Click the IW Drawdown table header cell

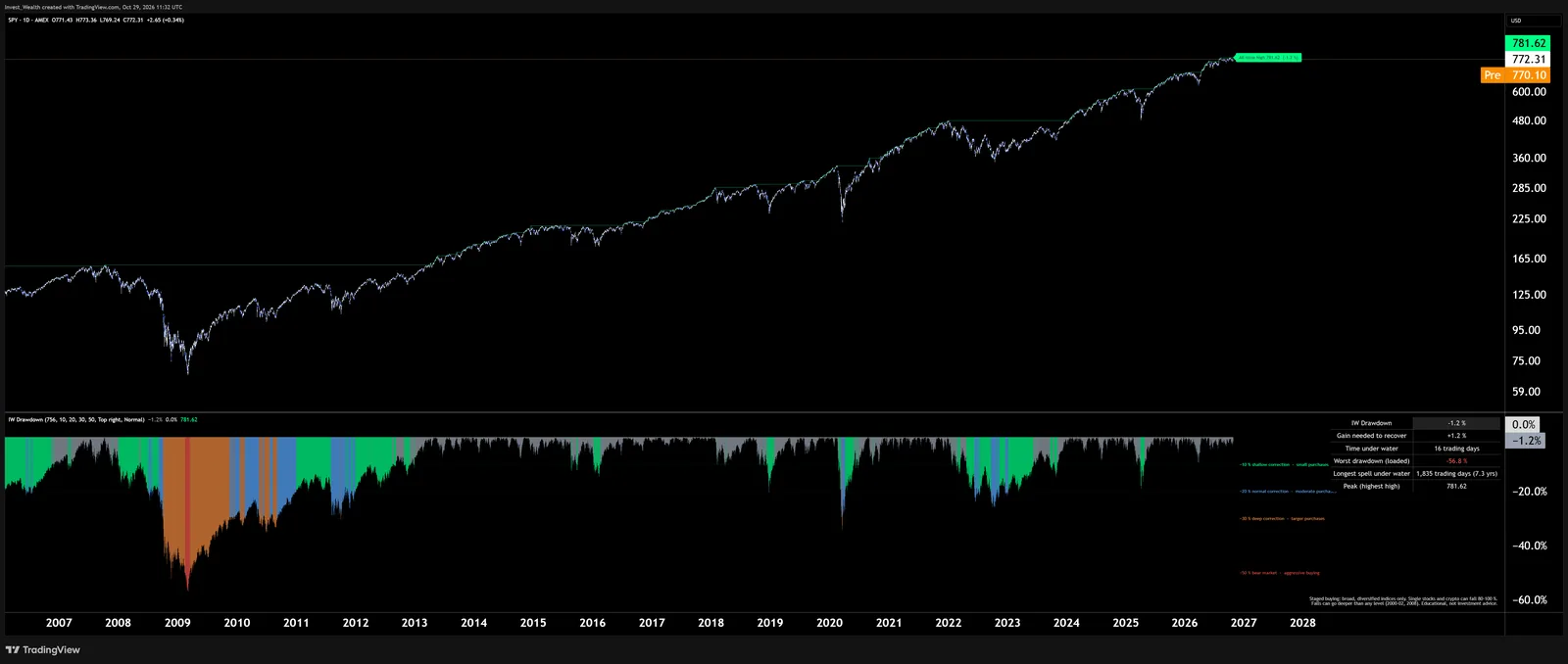tap(1371, 423)
